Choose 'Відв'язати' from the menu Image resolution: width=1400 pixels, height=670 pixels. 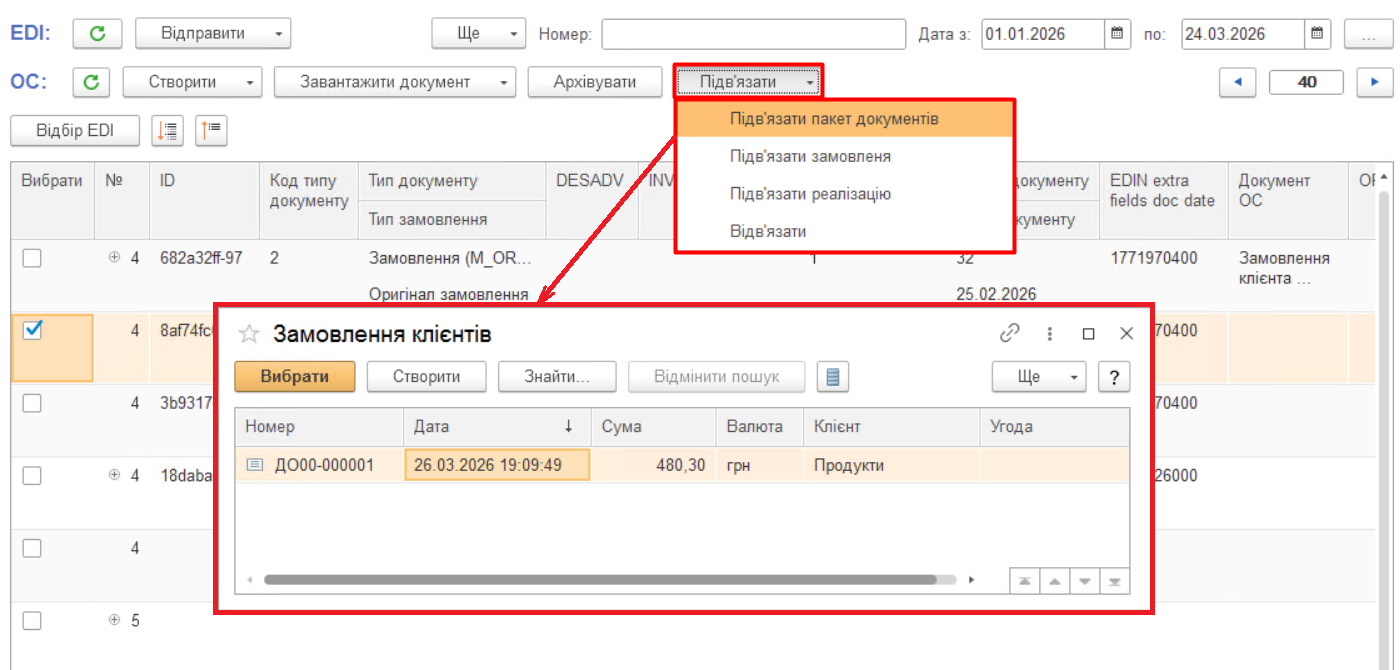(768, 231)
